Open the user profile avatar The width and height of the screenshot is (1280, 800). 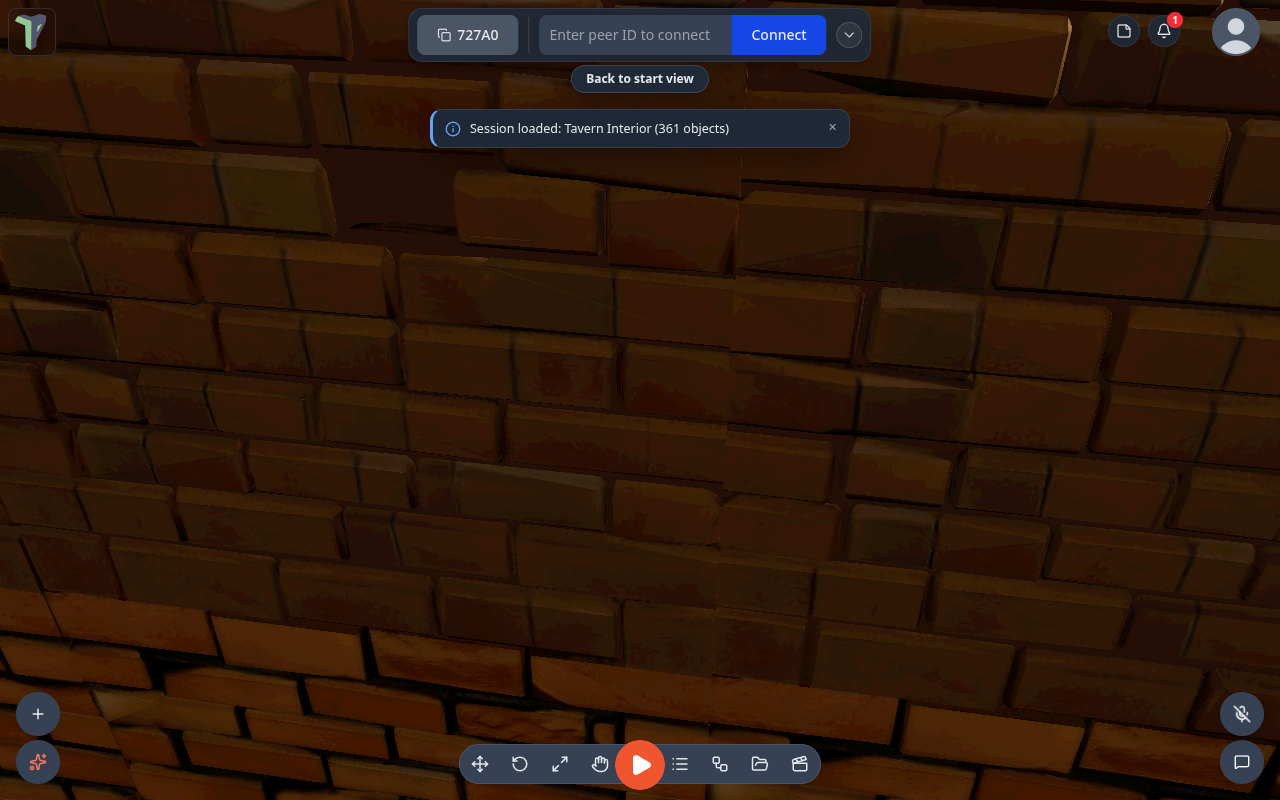1236,32
